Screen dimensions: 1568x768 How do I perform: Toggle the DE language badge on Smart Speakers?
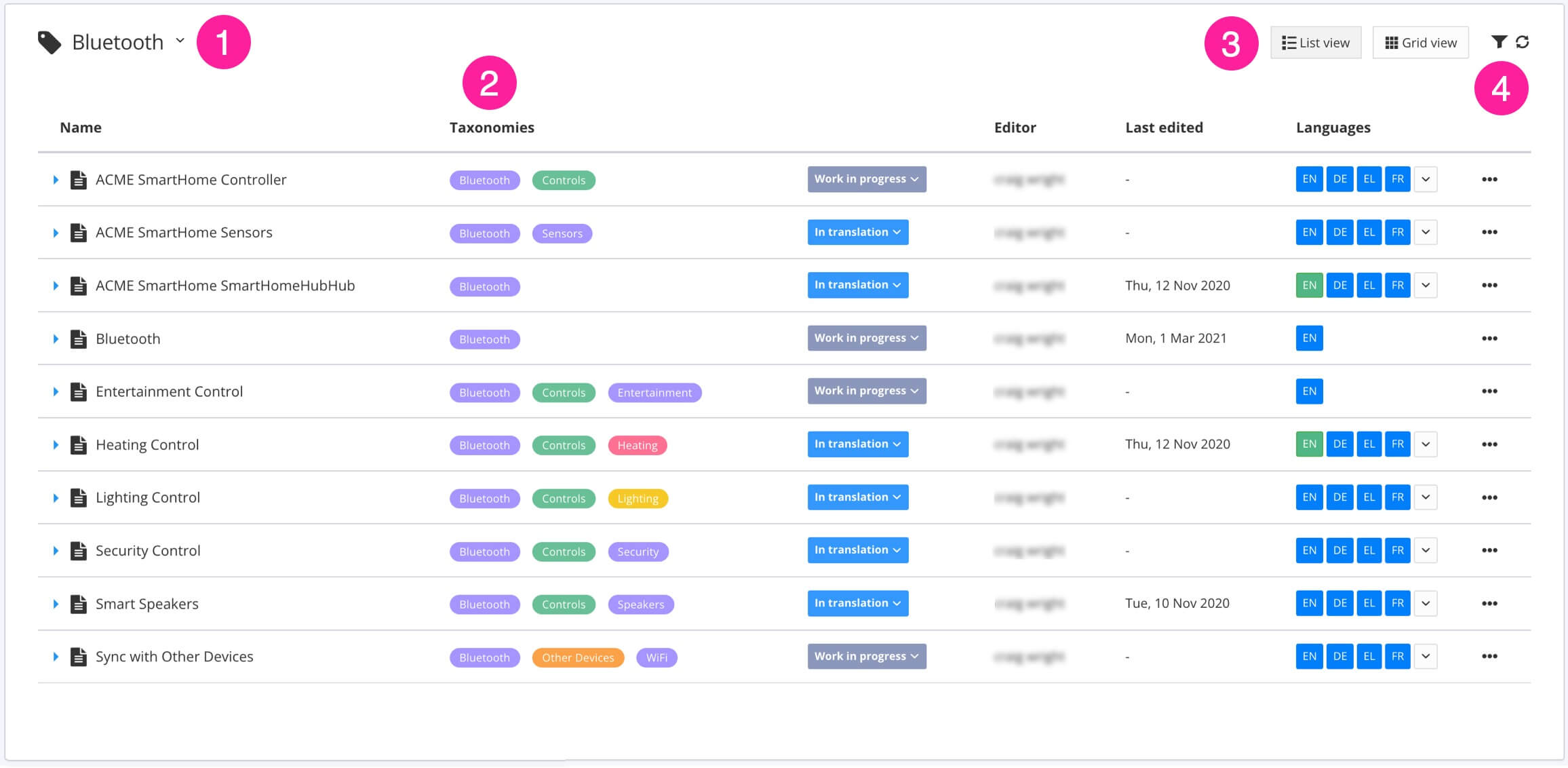coord(1339,602)
